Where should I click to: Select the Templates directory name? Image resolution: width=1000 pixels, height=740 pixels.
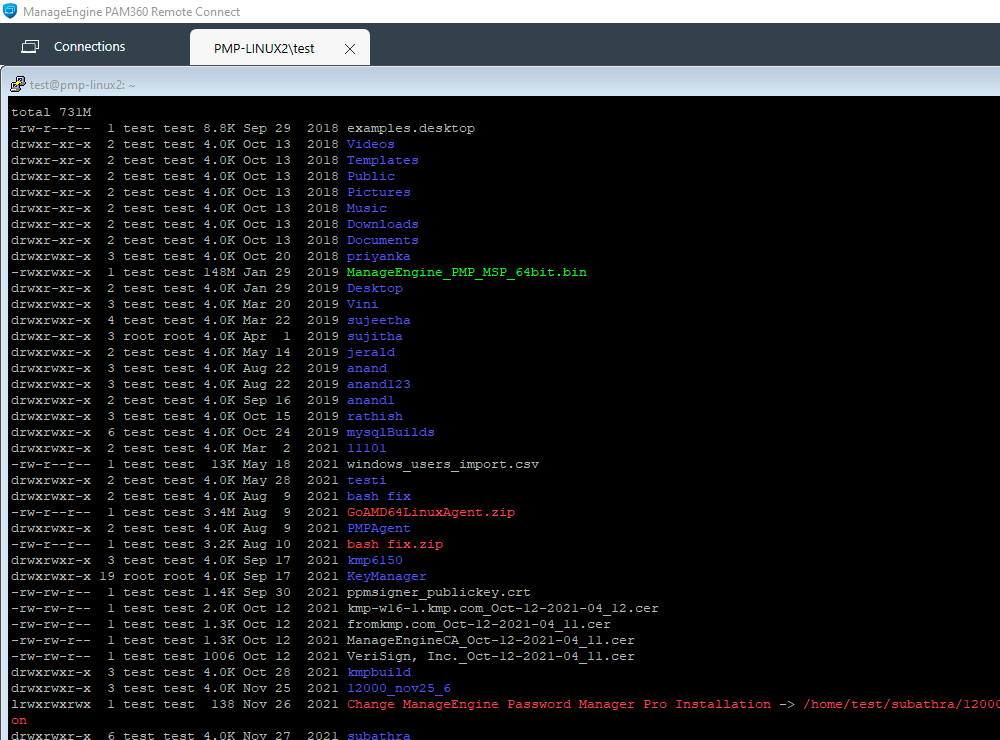point(383,160)
